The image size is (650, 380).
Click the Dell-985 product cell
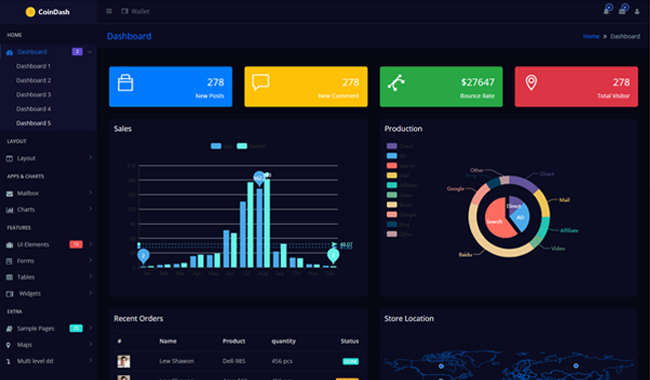point(234,361)
